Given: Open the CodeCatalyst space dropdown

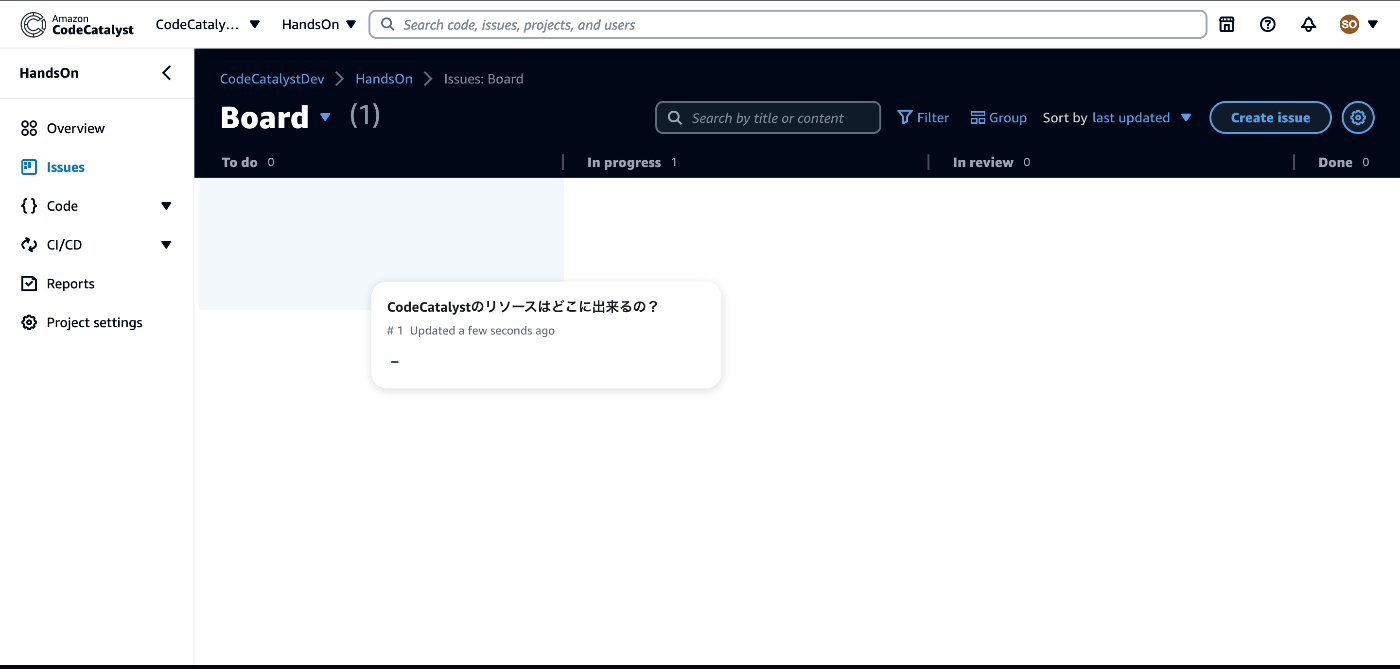Looking at the screenshot, I should tap(208, 24).
